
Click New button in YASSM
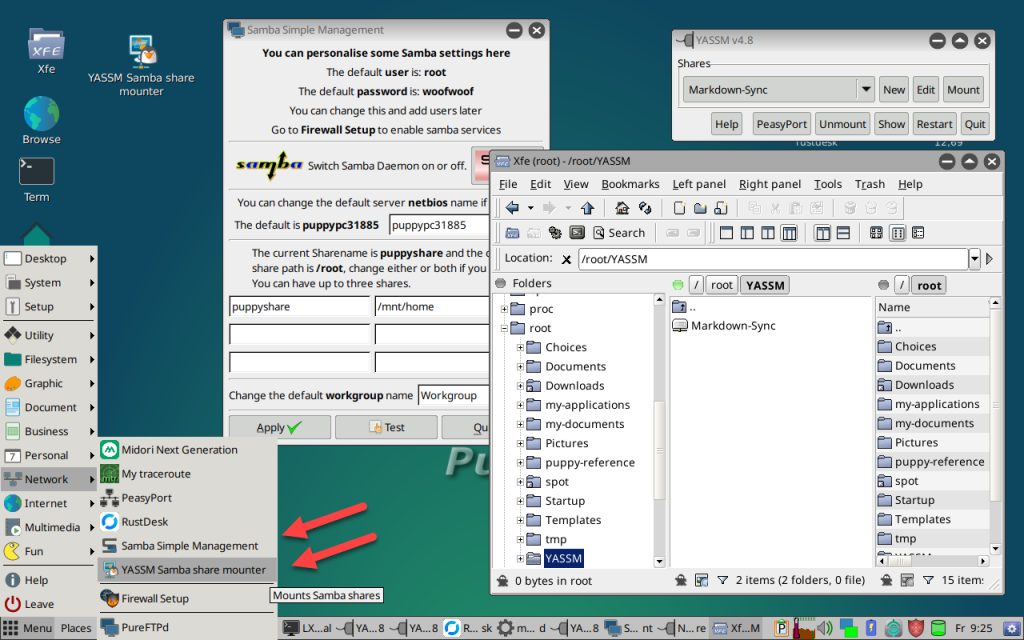894,90
